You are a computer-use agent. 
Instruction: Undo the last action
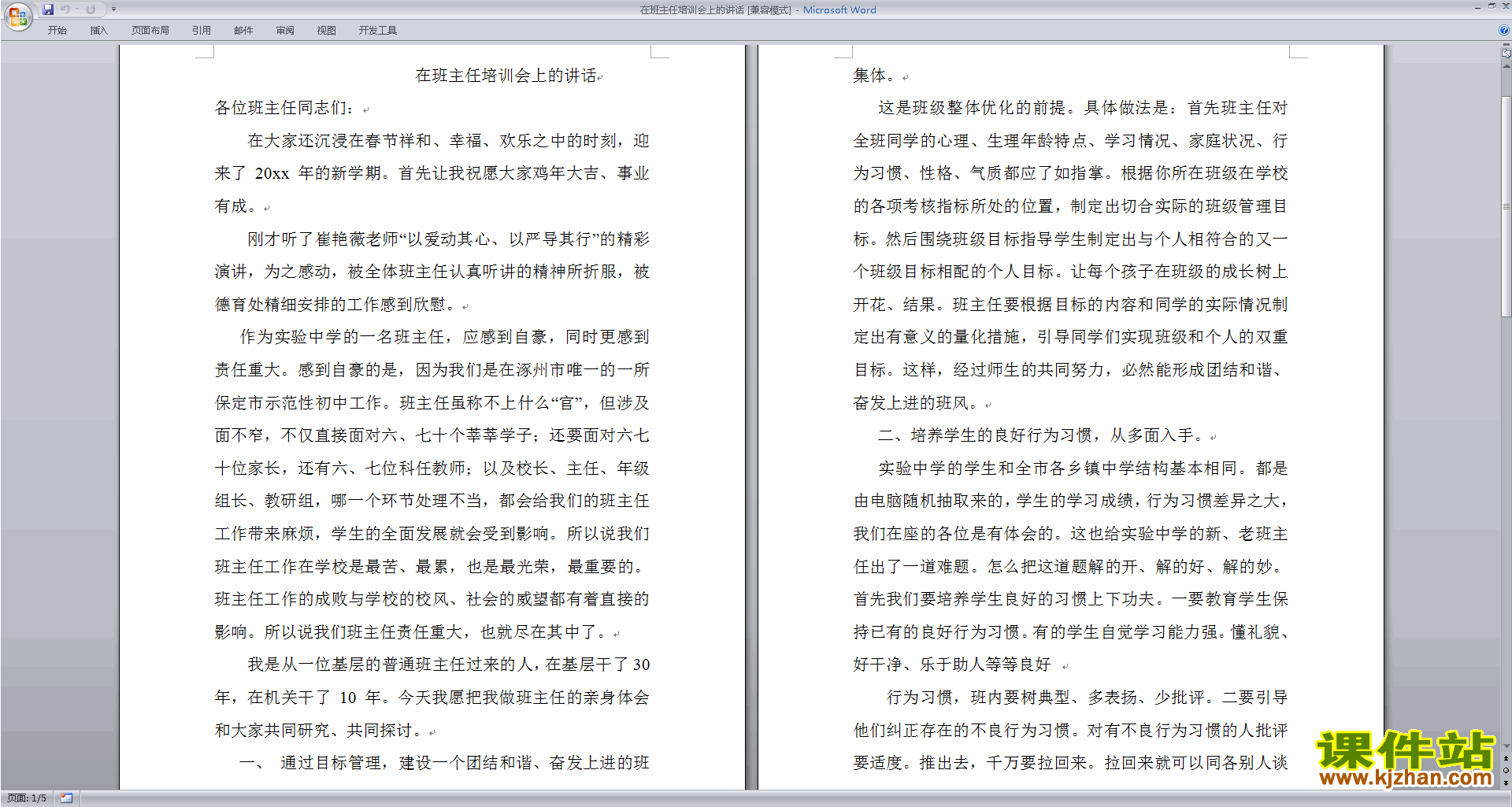pos(65,9)
